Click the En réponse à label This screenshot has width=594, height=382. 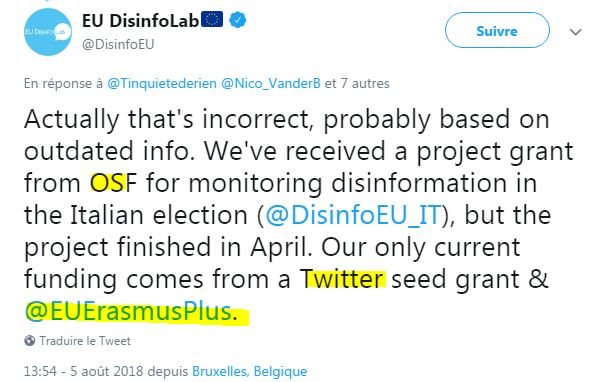63,83
